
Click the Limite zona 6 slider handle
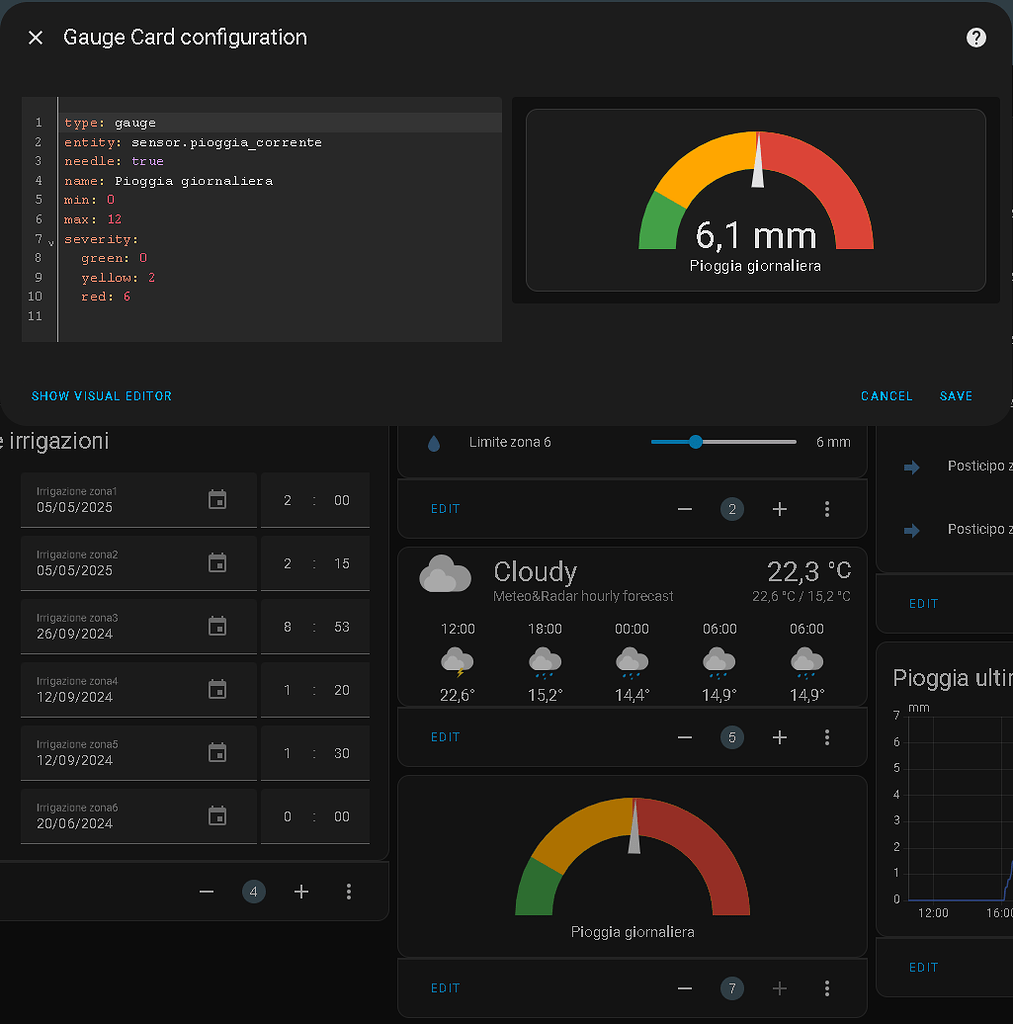696,441
